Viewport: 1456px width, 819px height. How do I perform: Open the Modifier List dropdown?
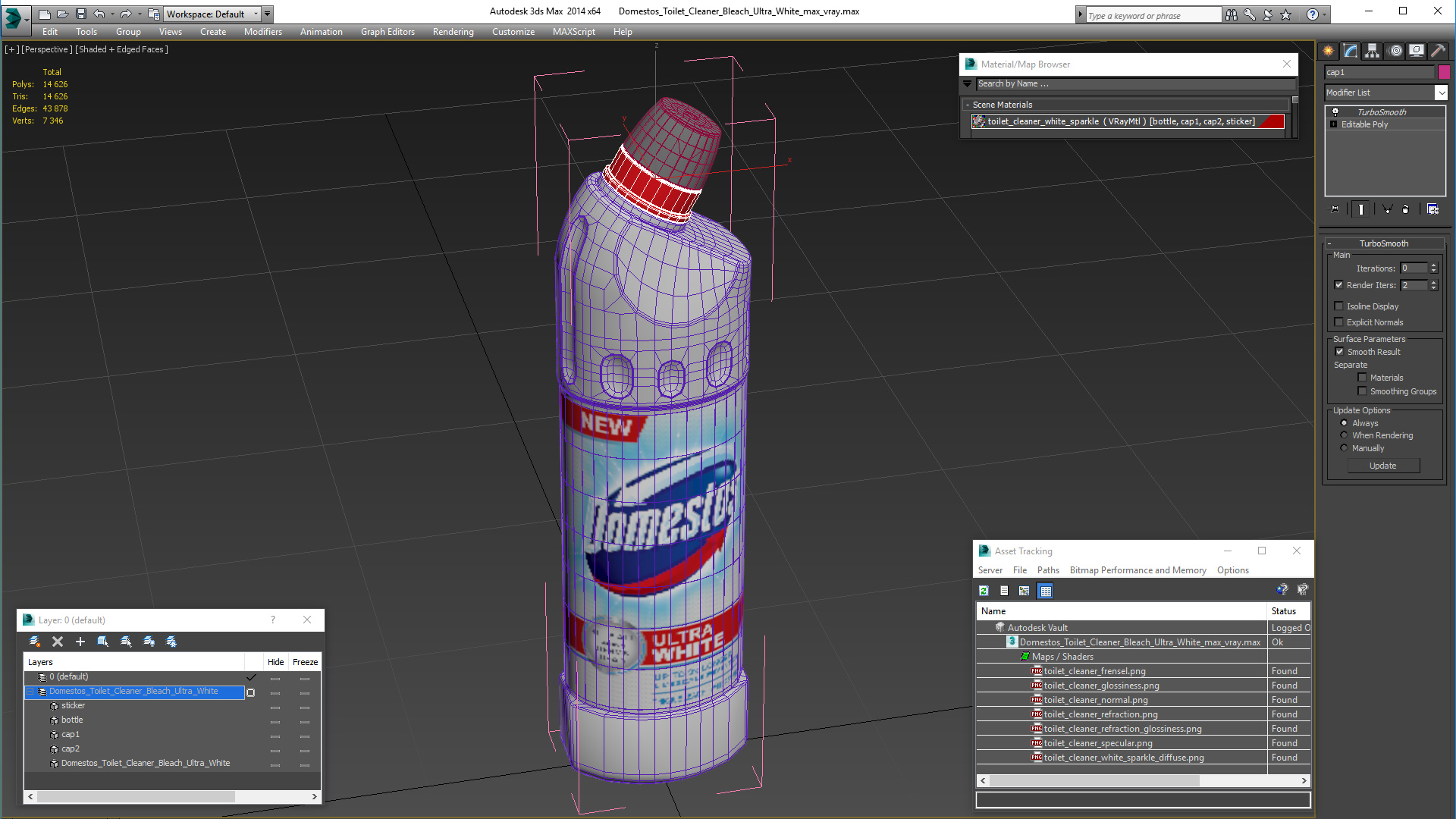(1441, 93)
